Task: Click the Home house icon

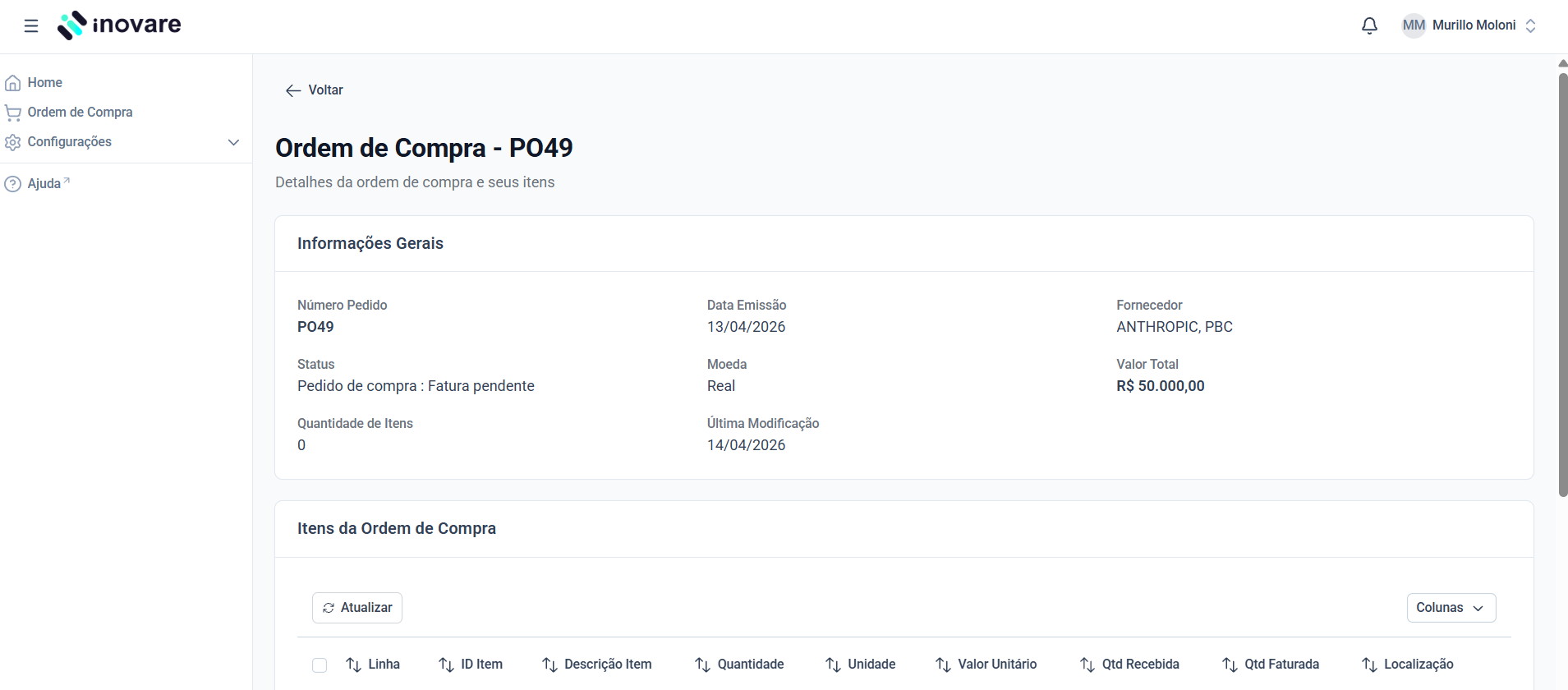Action: [13, 83]
